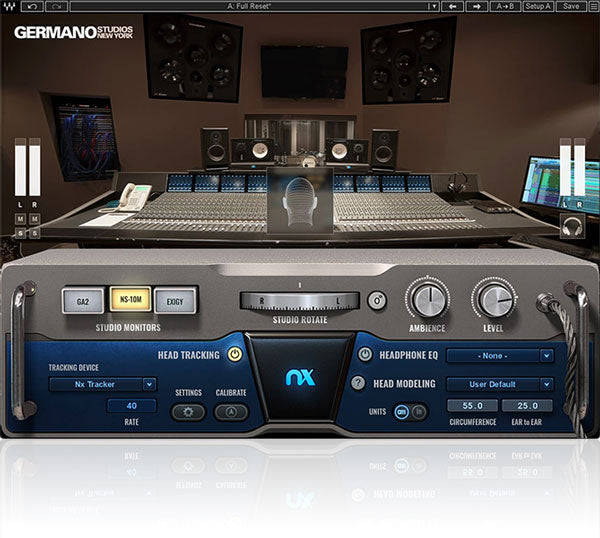The width and height of the screenshot is (600, 538).
Task: Click the Ear to Ear field 25.0
Action: tap(527, 406)
